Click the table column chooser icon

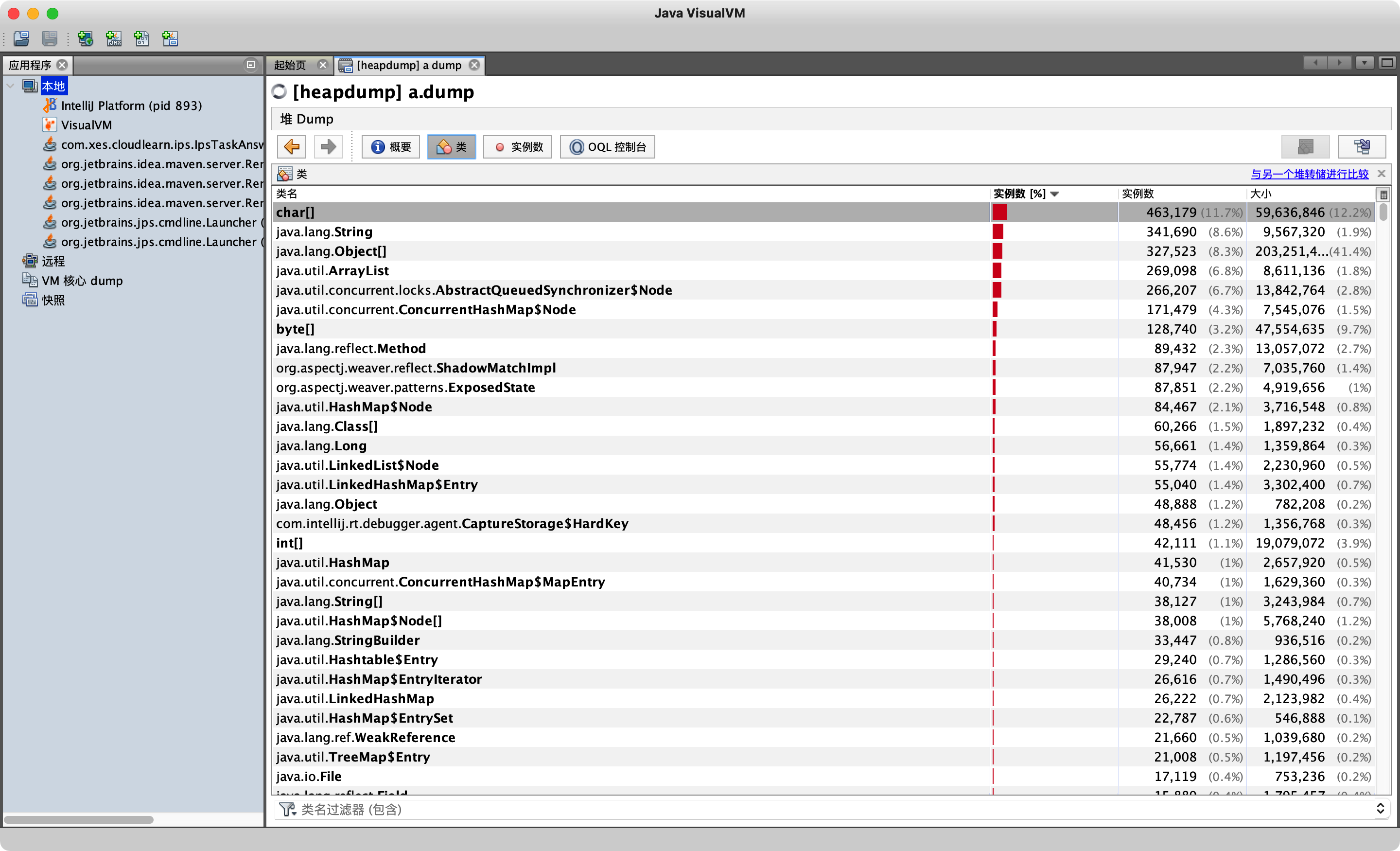pos(1383,195)
